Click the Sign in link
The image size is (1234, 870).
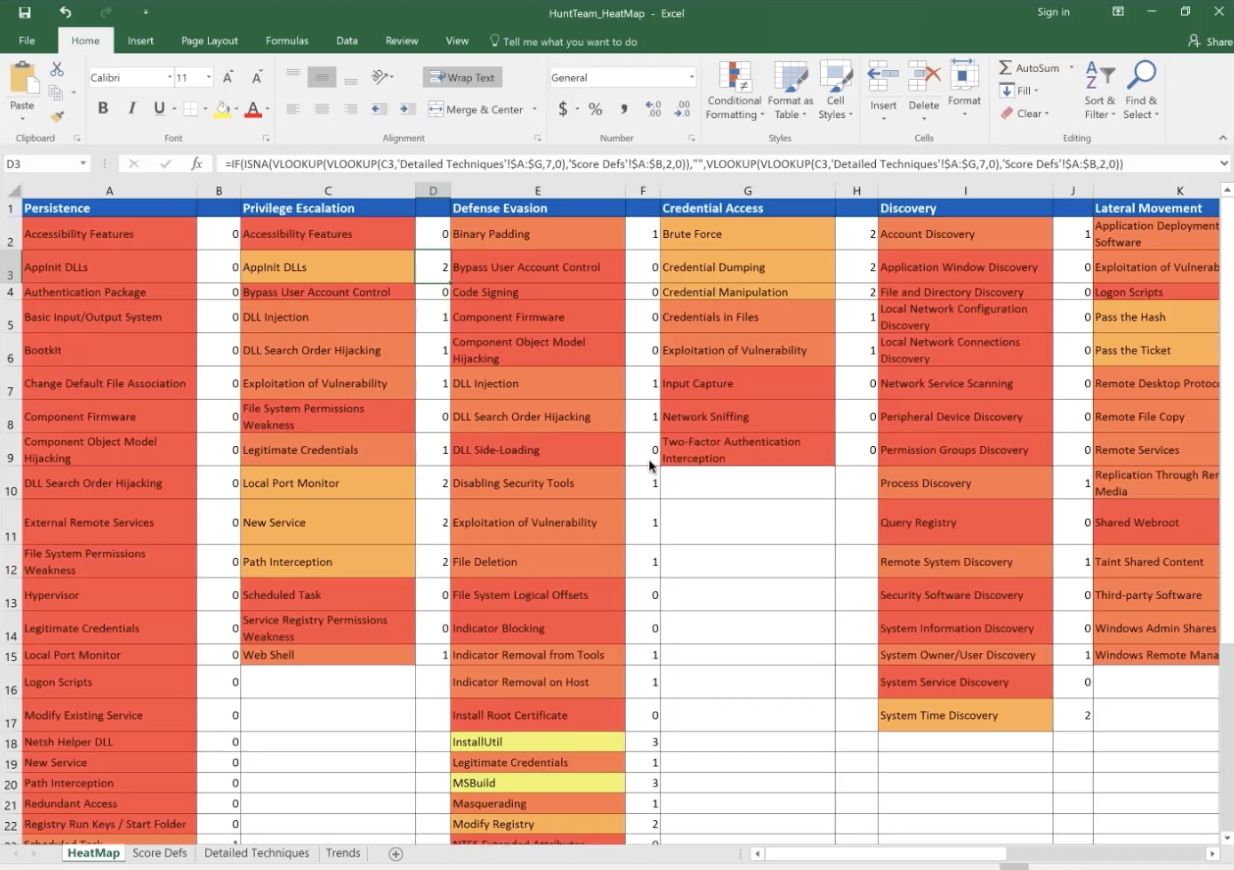tap(1053, 12)
